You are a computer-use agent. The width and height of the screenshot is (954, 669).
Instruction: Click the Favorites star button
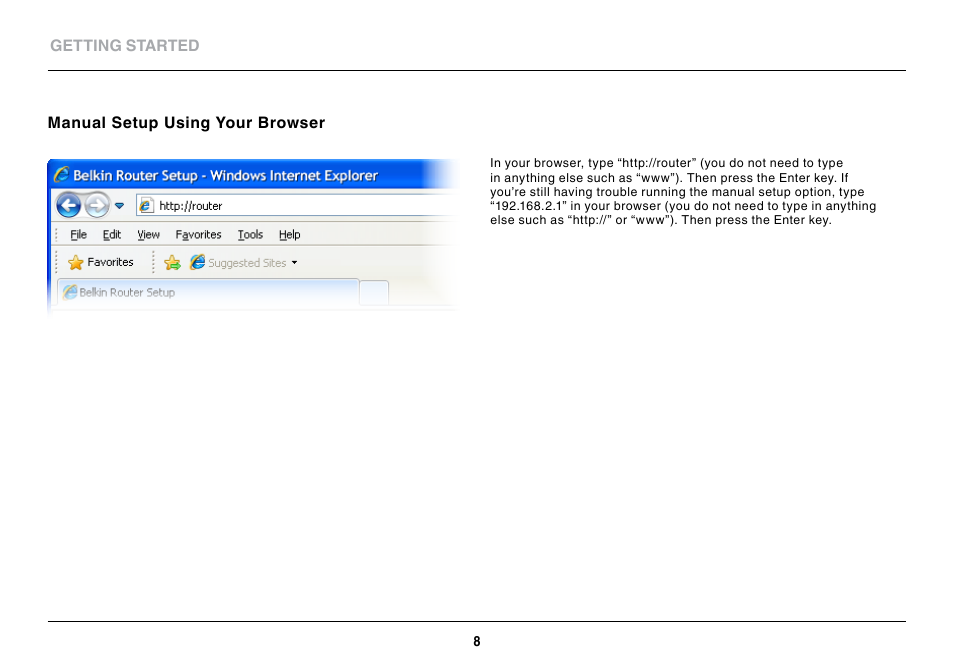tap(100, 262)
